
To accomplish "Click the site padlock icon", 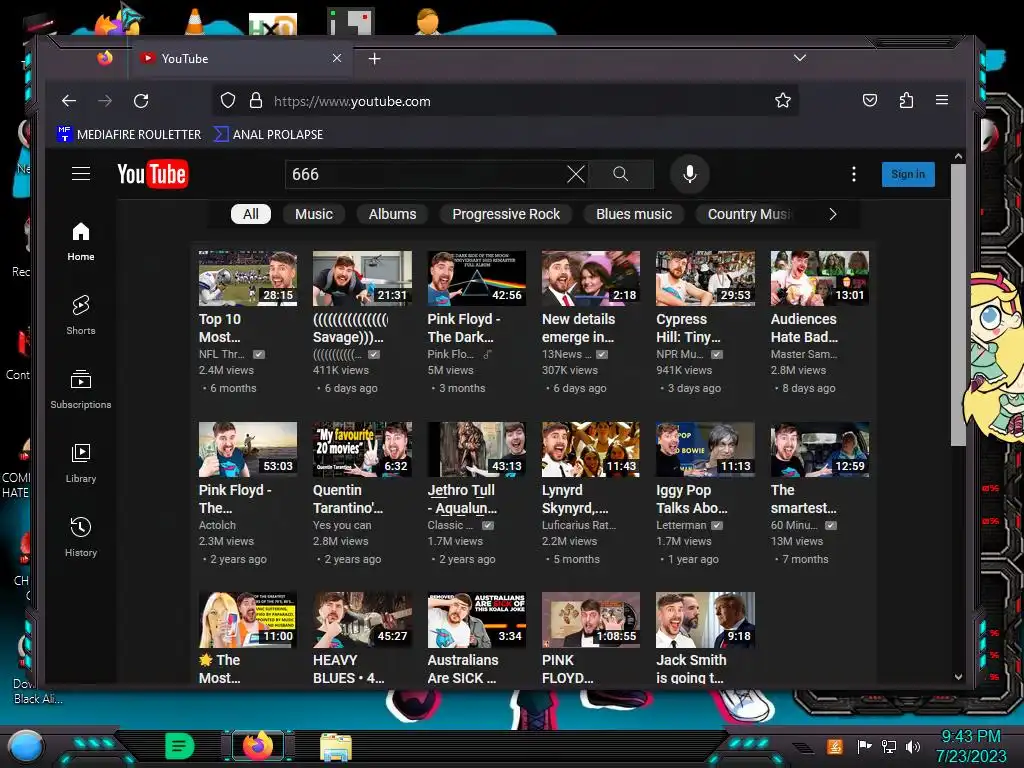I will tap(255, 101).
